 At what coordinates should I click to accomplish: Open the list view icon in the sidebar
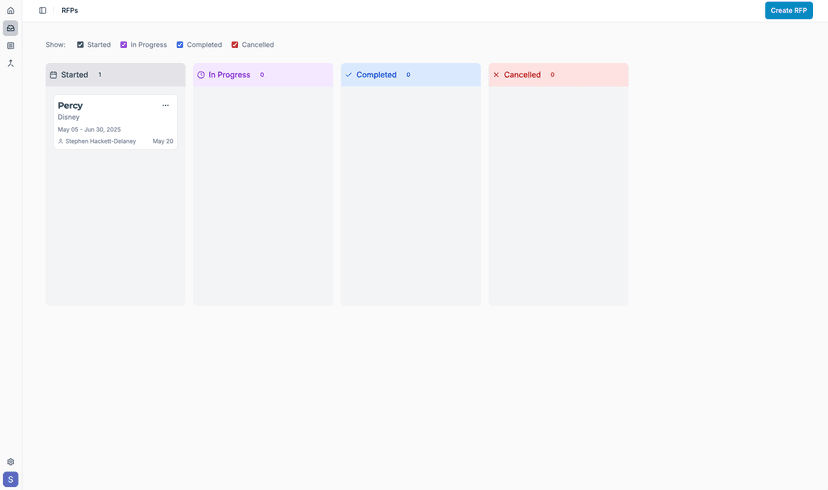tap(10, 46)
